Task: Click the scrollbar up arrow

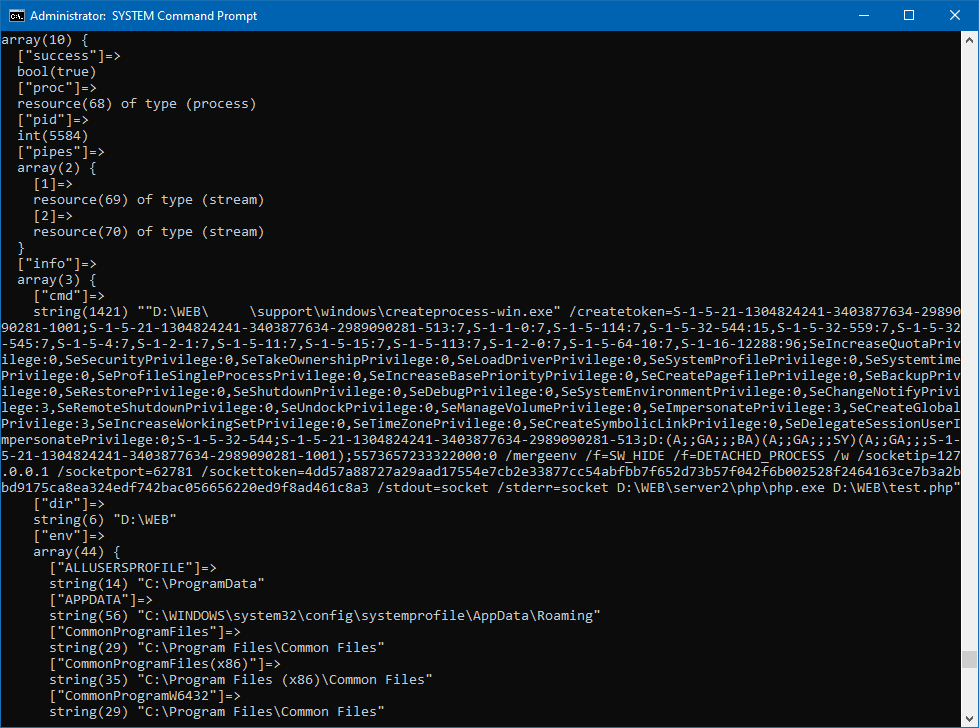Action: (x=969, y=40)
